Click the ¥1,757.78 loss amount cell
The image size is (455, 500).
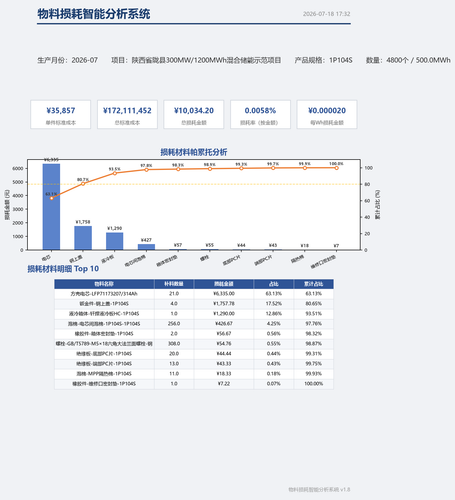coord(224,304)
